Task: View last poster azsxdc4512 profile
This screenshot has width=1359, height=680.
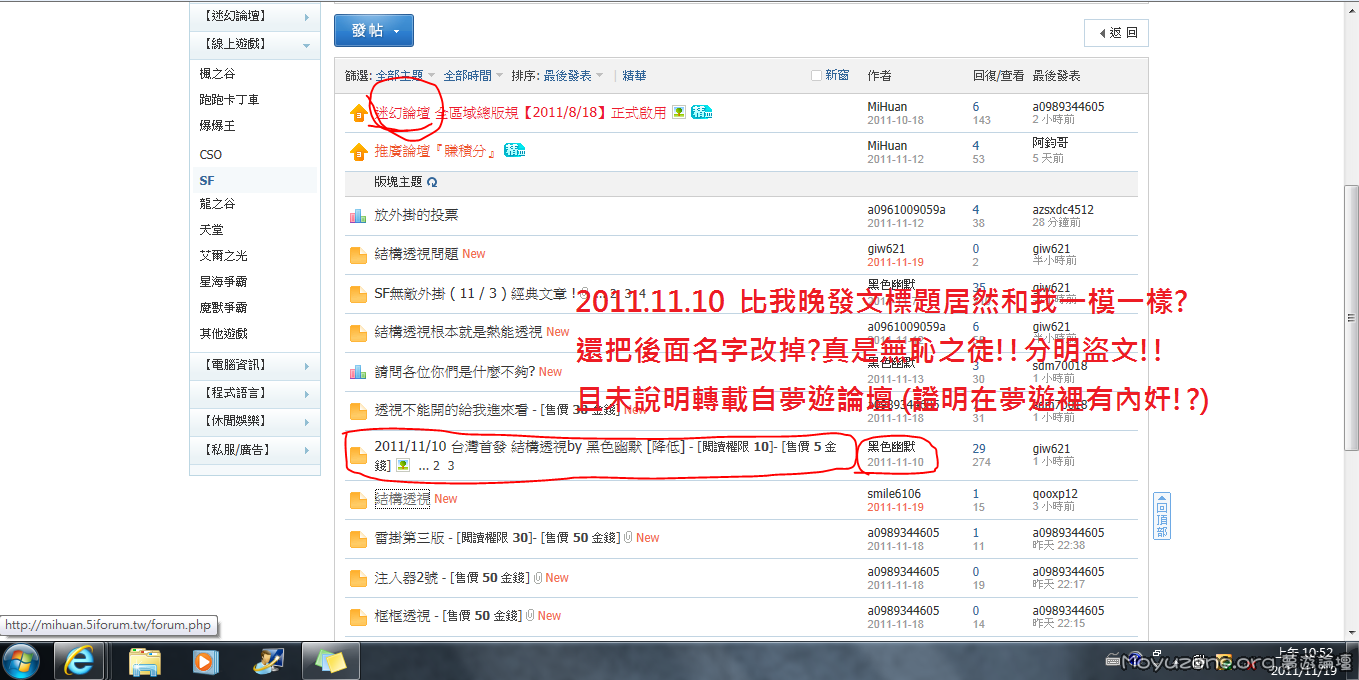Action: point(1063,210)
